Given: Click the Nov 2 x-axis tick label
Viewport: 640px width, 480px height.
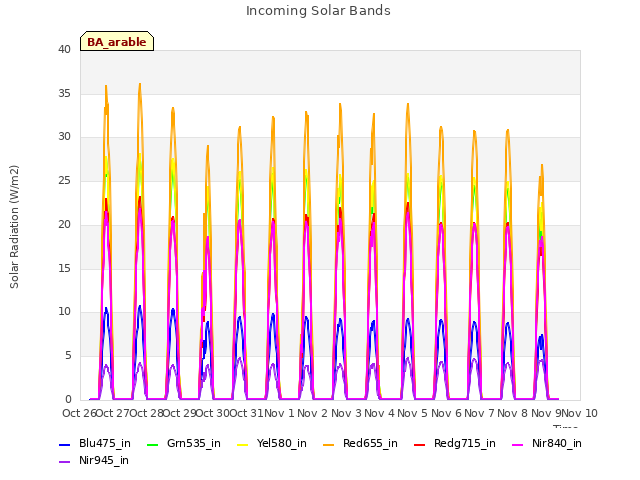Looking at the screenshot, I should tap(313, 413).
